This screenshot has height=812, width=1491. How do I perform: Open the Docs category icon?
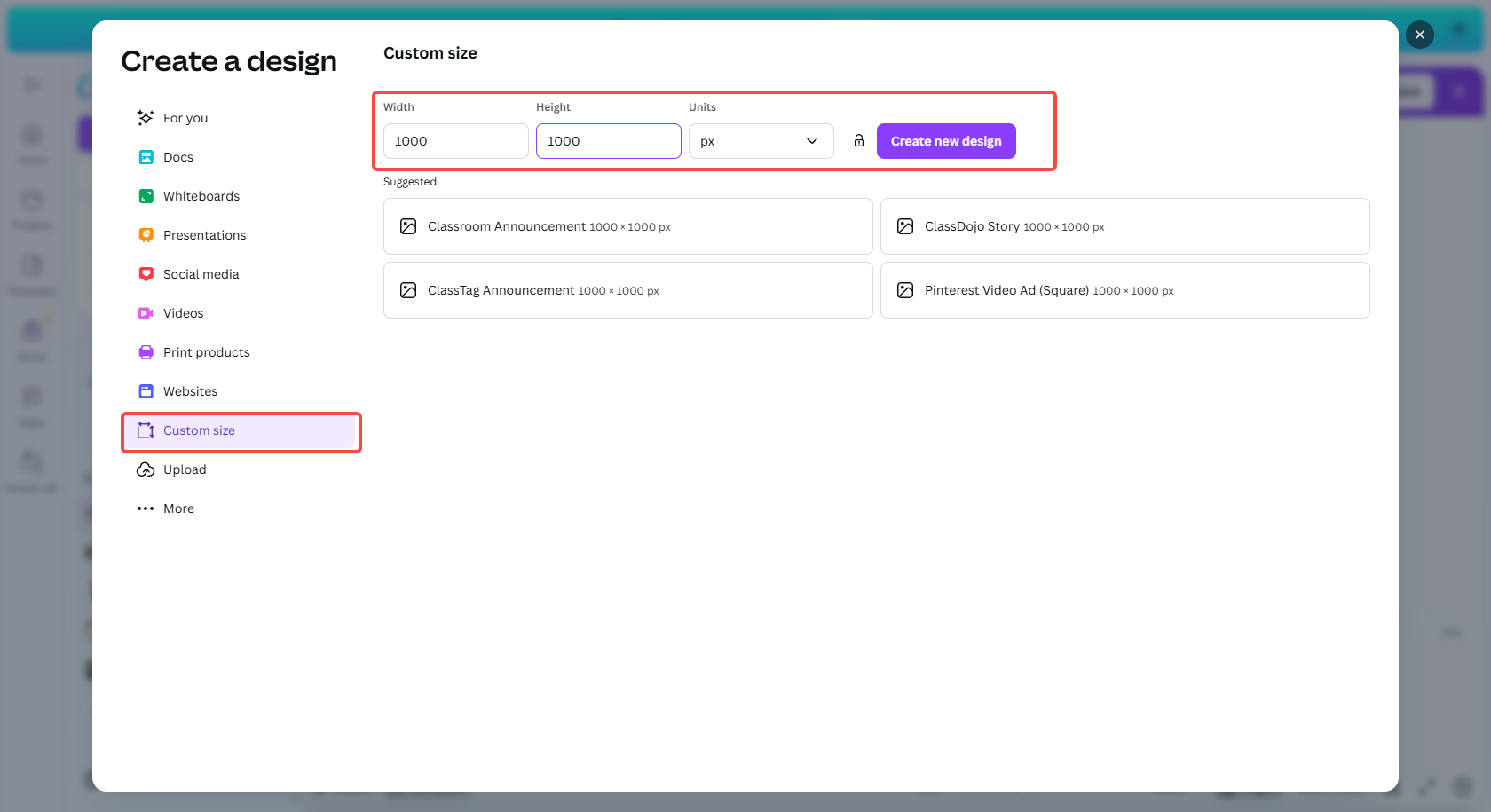146,157
